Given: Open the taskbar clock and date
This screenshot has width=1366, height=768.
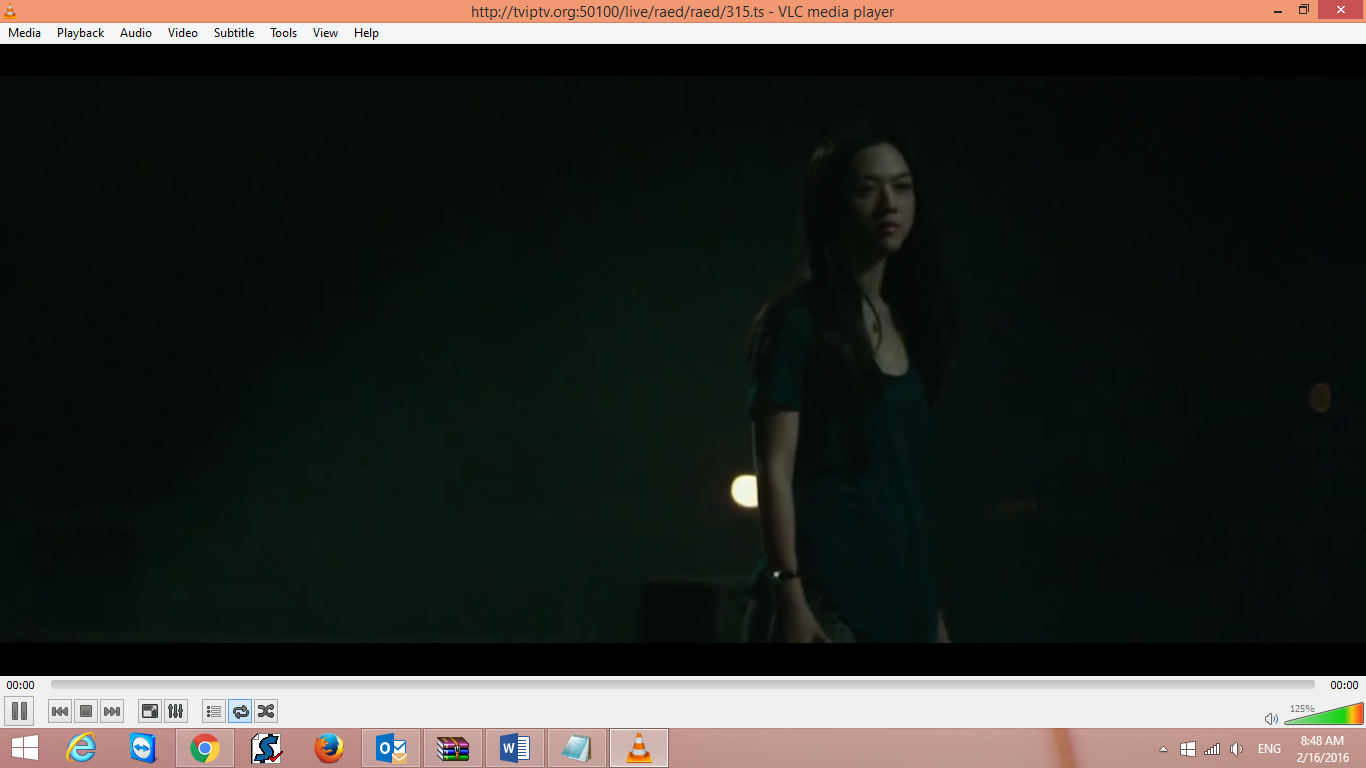Looking at the screenshot, I should (1323, 749).
